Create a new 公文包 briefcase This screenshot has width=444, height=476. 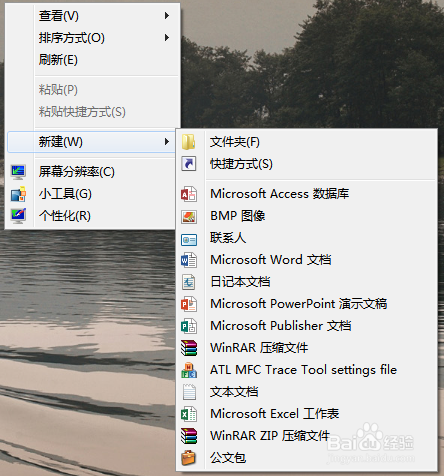(307, 458)
